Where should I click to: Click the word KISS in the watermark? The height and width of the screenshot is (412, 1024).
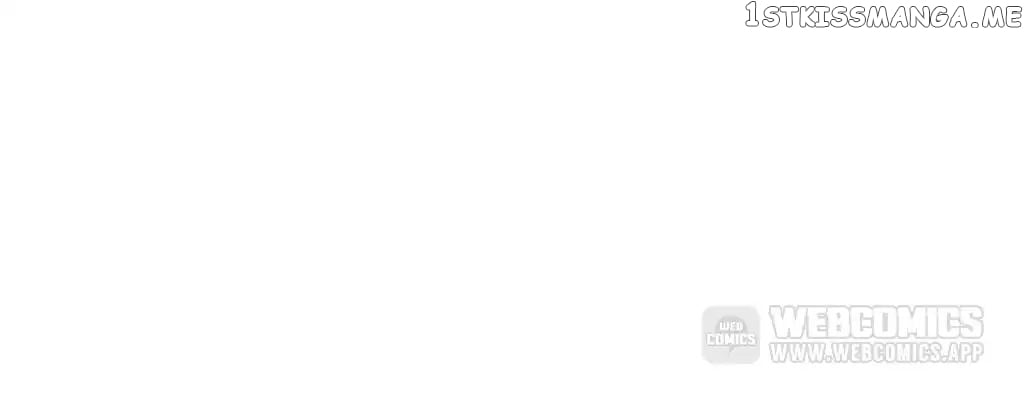(x=833, y=16)
